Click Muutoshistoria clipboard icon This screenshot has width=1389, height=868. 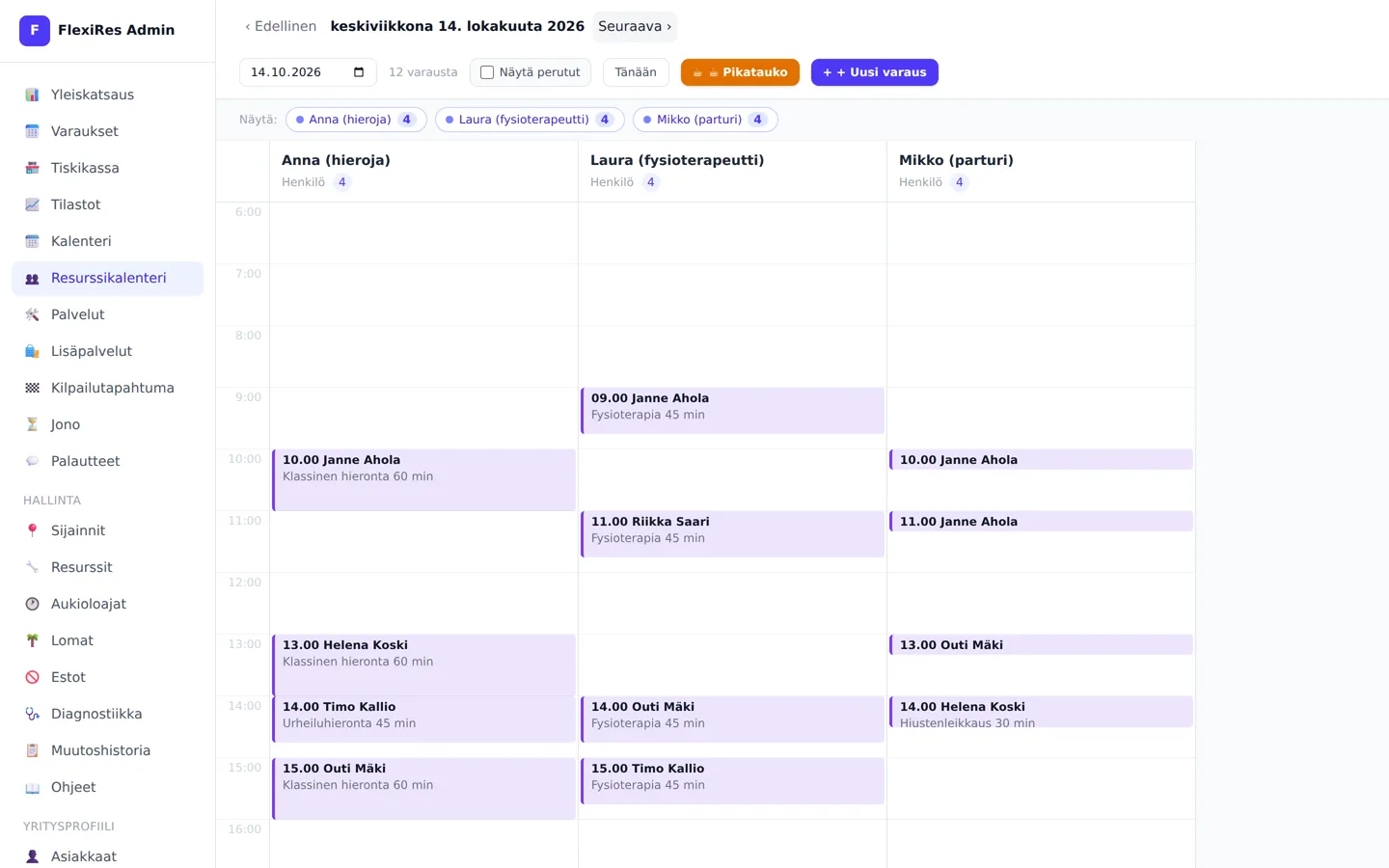click(32, 750)
